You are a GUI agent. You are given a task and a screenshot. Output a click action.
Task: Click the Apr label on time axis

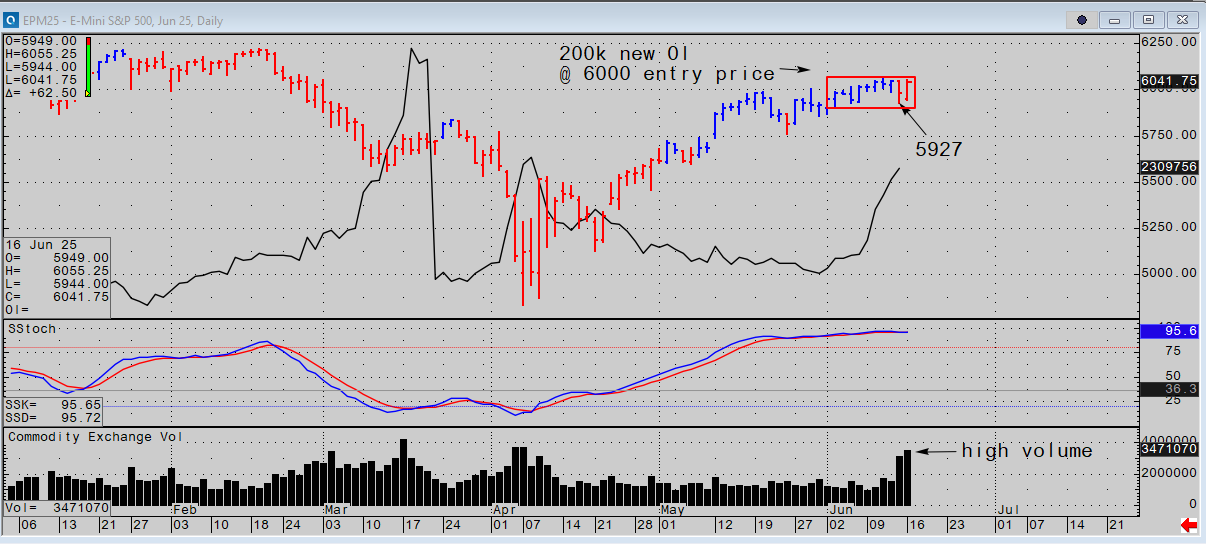(504, 510)
